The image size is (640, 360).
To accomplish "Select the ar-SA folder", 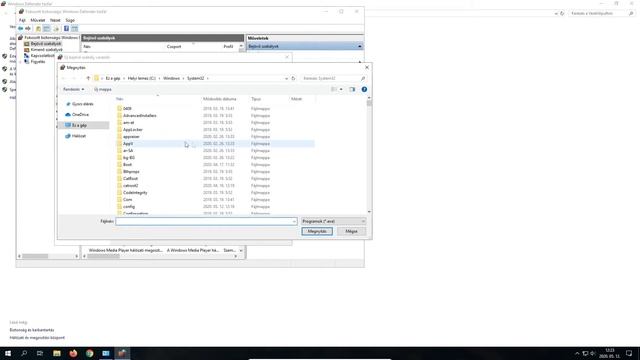I will tap(128, 151).
